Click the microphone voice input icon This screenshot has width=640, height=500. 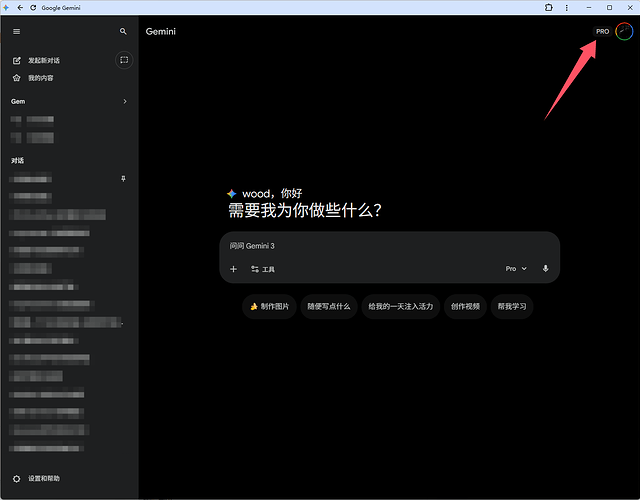coord(545,269)
